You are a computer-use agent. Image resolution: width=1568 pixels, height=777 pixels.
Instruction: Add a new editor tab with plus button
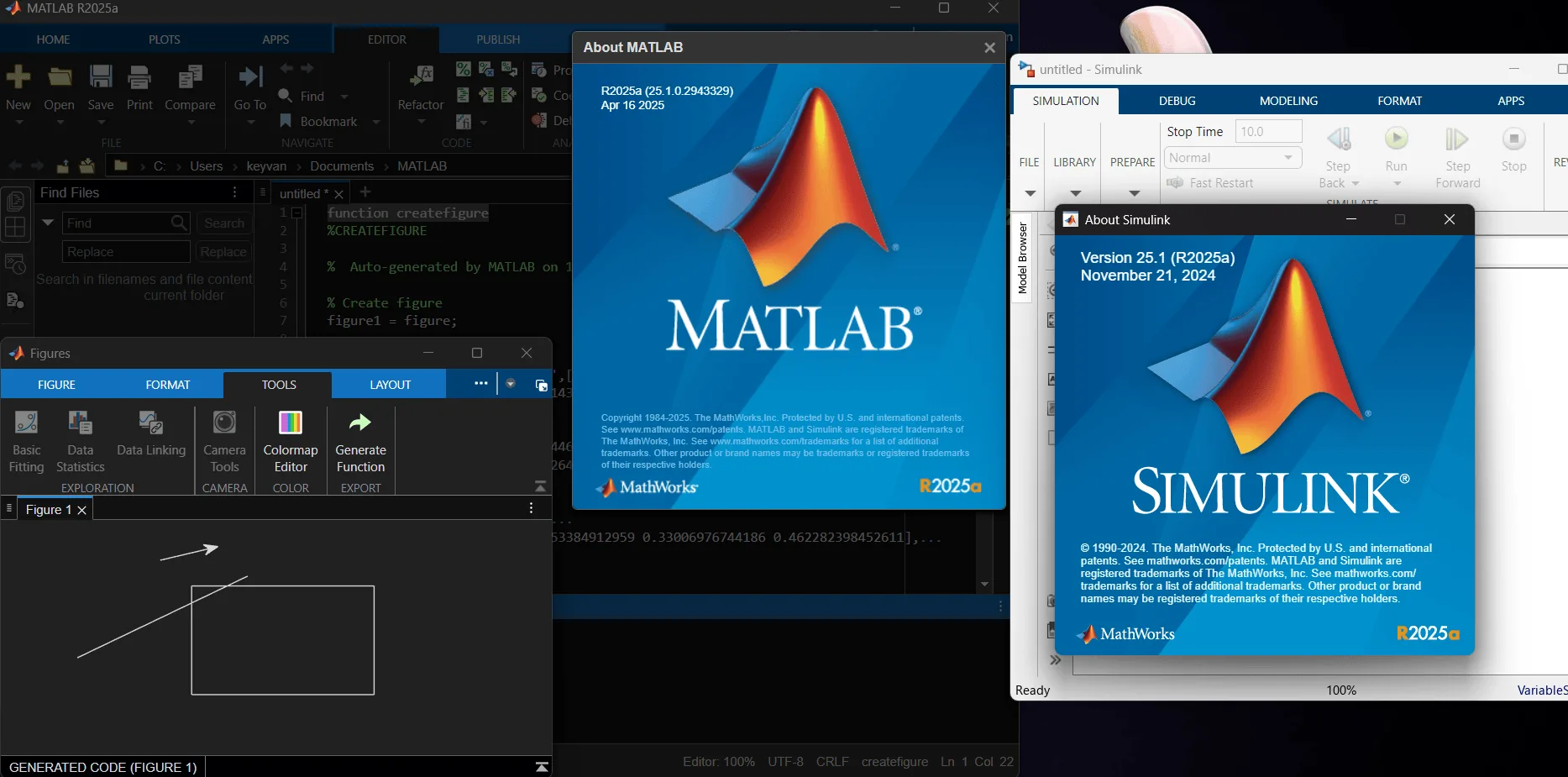tap(365, 192)
